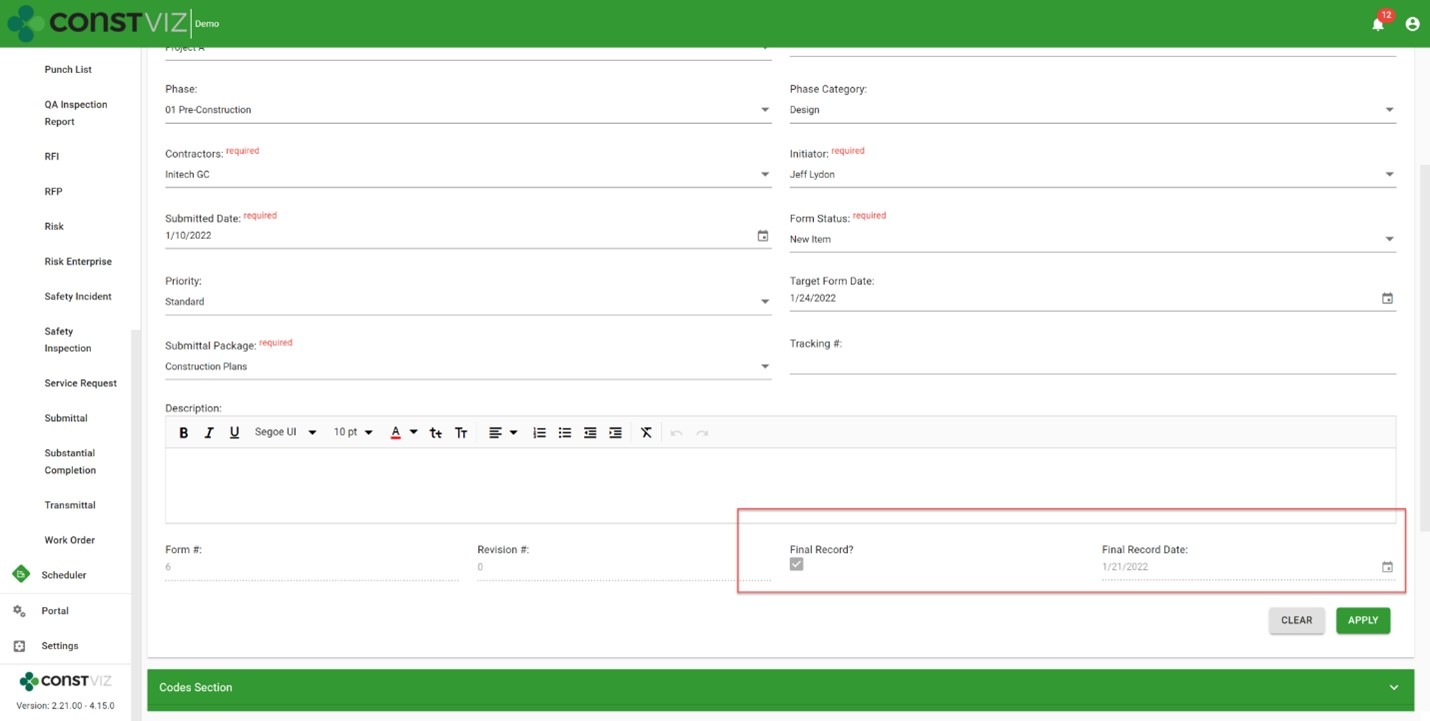Open Submitted Date calendar picker

763,236
